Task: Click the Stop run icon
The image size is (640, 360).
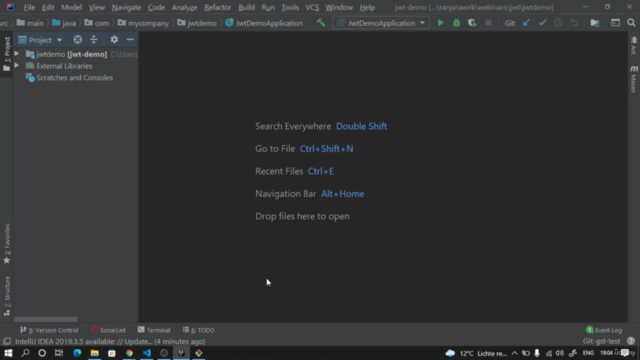Action: (488, 23)
